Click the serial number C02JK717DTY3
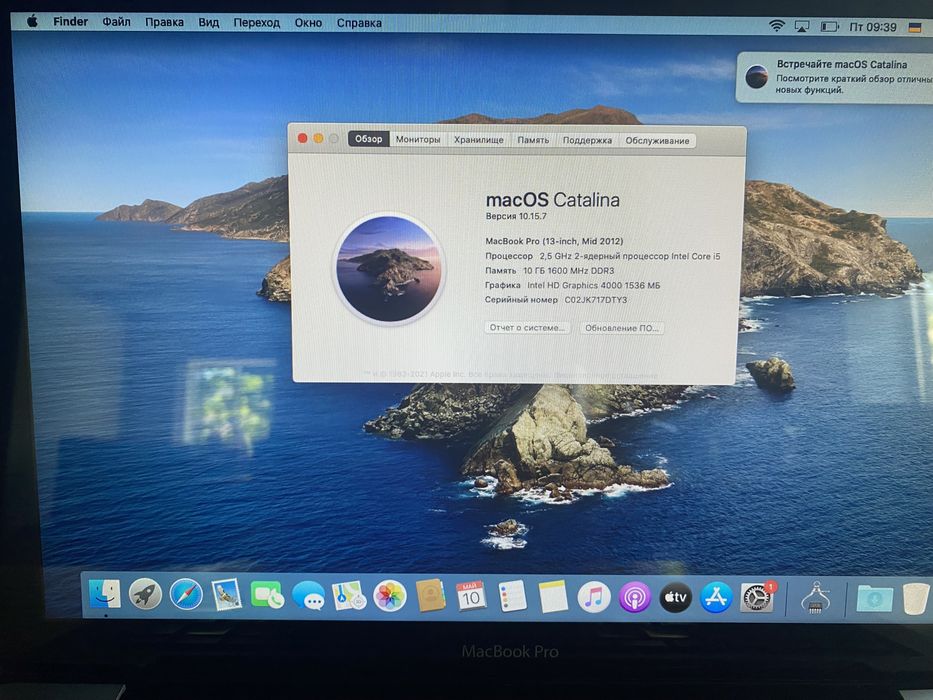 (x=596, y=300)
